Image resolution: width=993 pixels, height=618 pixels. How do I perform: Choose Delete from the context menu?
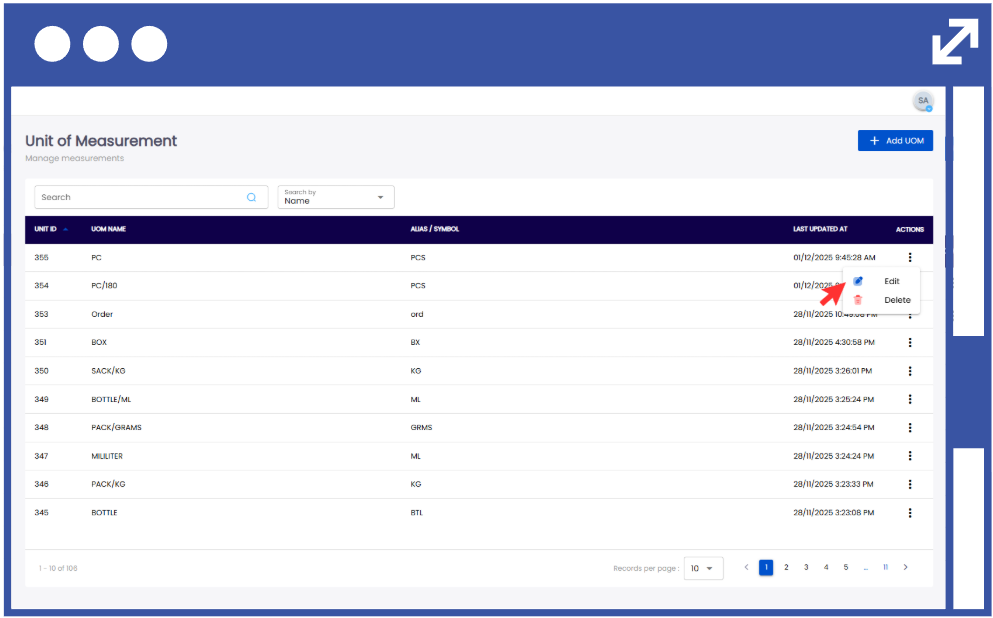click(897, 300)
